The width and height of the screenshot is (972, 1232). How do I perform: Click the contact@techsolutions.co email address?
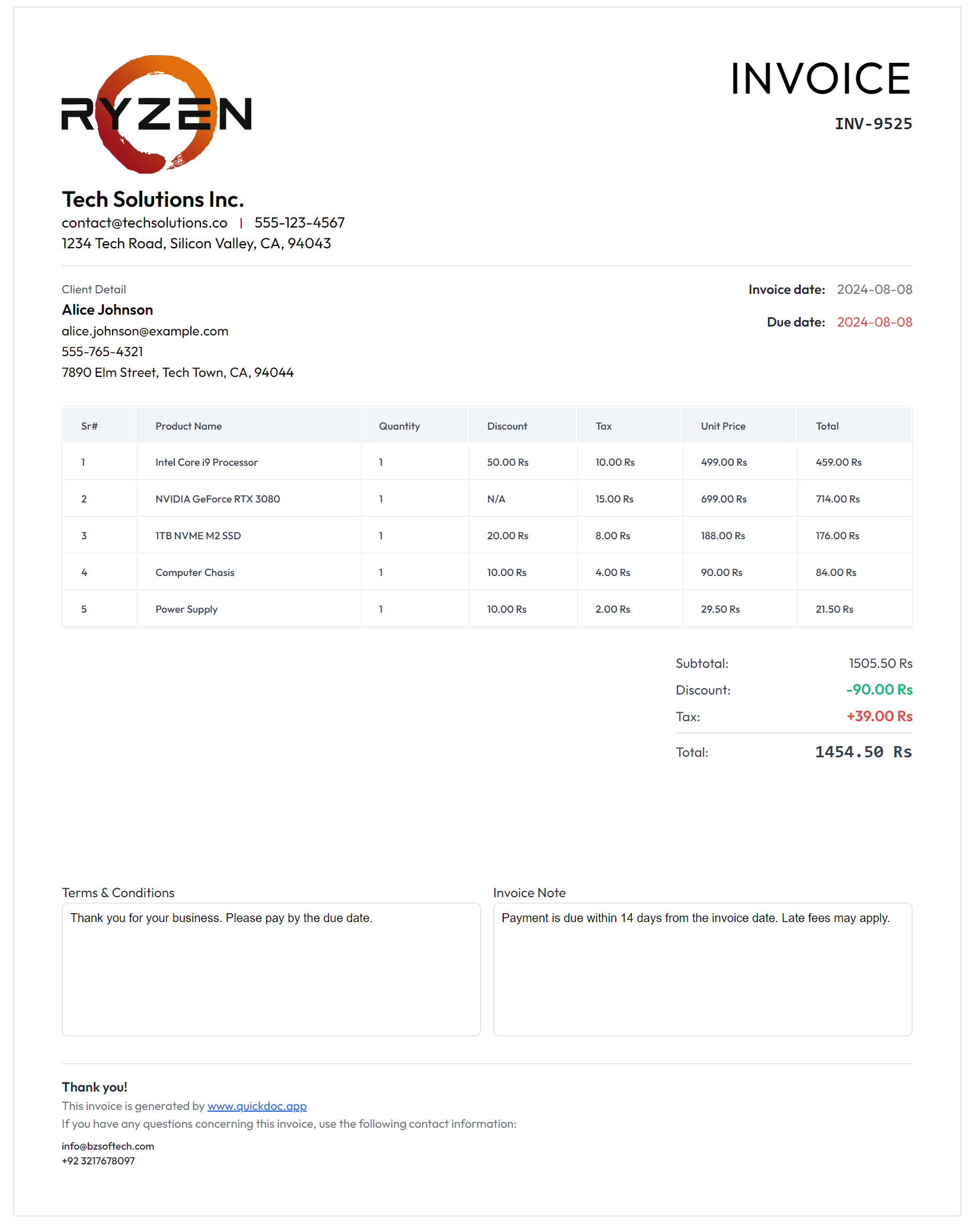click(144, 222)
